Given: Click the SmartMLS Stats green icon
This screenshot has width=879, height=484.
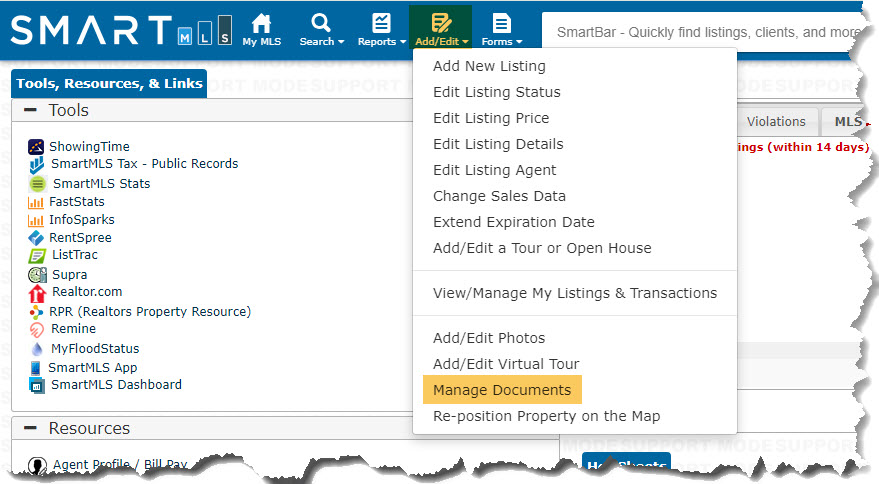Looking at the screenshot, I should coord(38,183).
